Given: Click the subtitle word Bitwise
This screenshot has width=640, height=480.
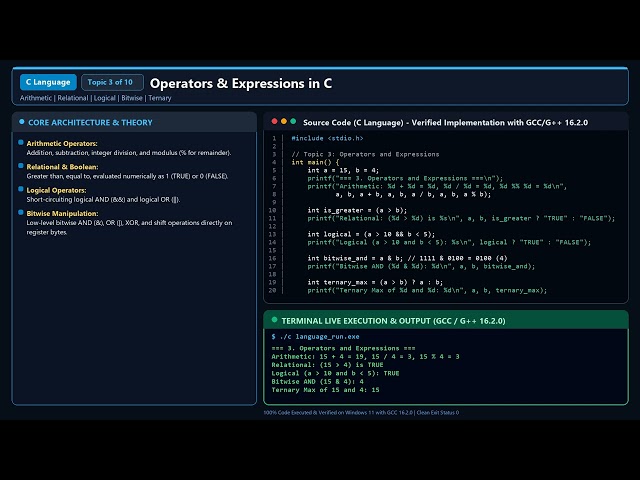Looking at the screenshot, I should coord(132,98).
